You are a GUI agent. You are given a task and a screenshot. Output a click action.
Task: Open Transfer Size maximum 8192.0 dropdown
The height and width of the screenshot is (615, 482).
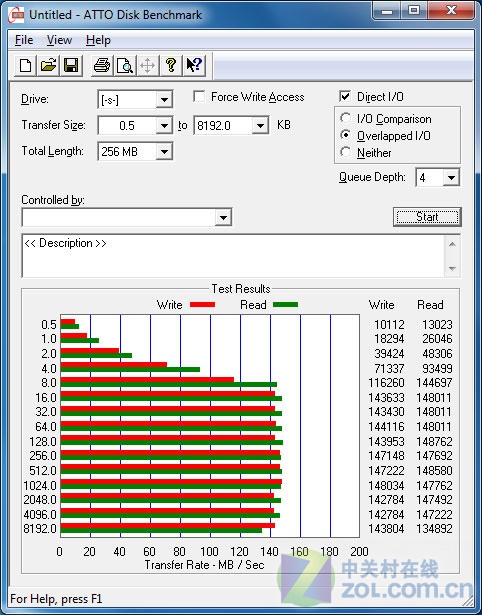coord(260,126)
